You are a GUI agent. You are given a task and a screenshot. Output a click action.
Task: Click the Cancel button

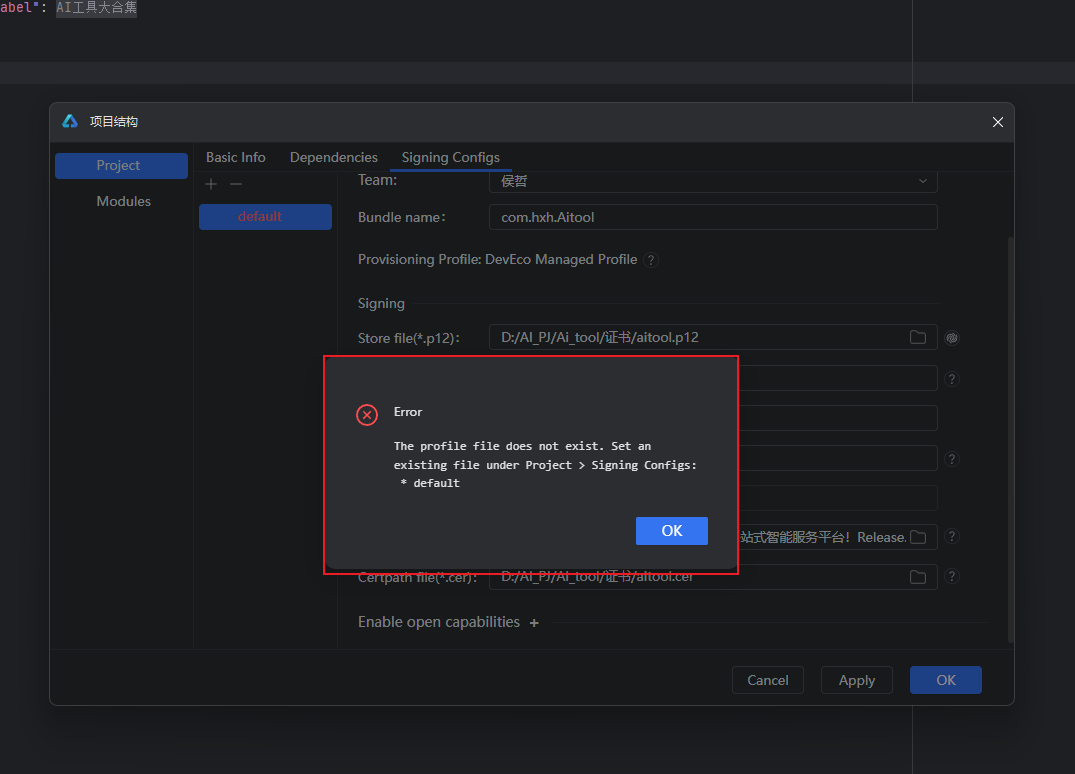pos(767,680)
